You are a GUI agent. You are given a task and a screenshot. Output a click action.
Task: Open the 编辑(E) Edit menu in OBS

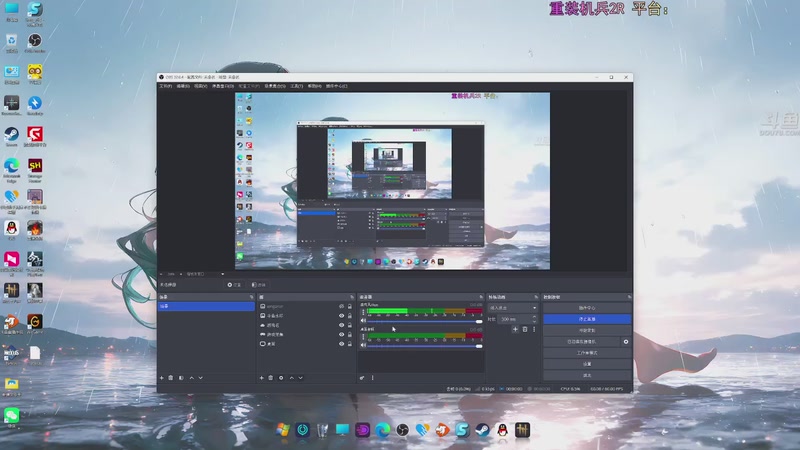[x=183, y=86]
